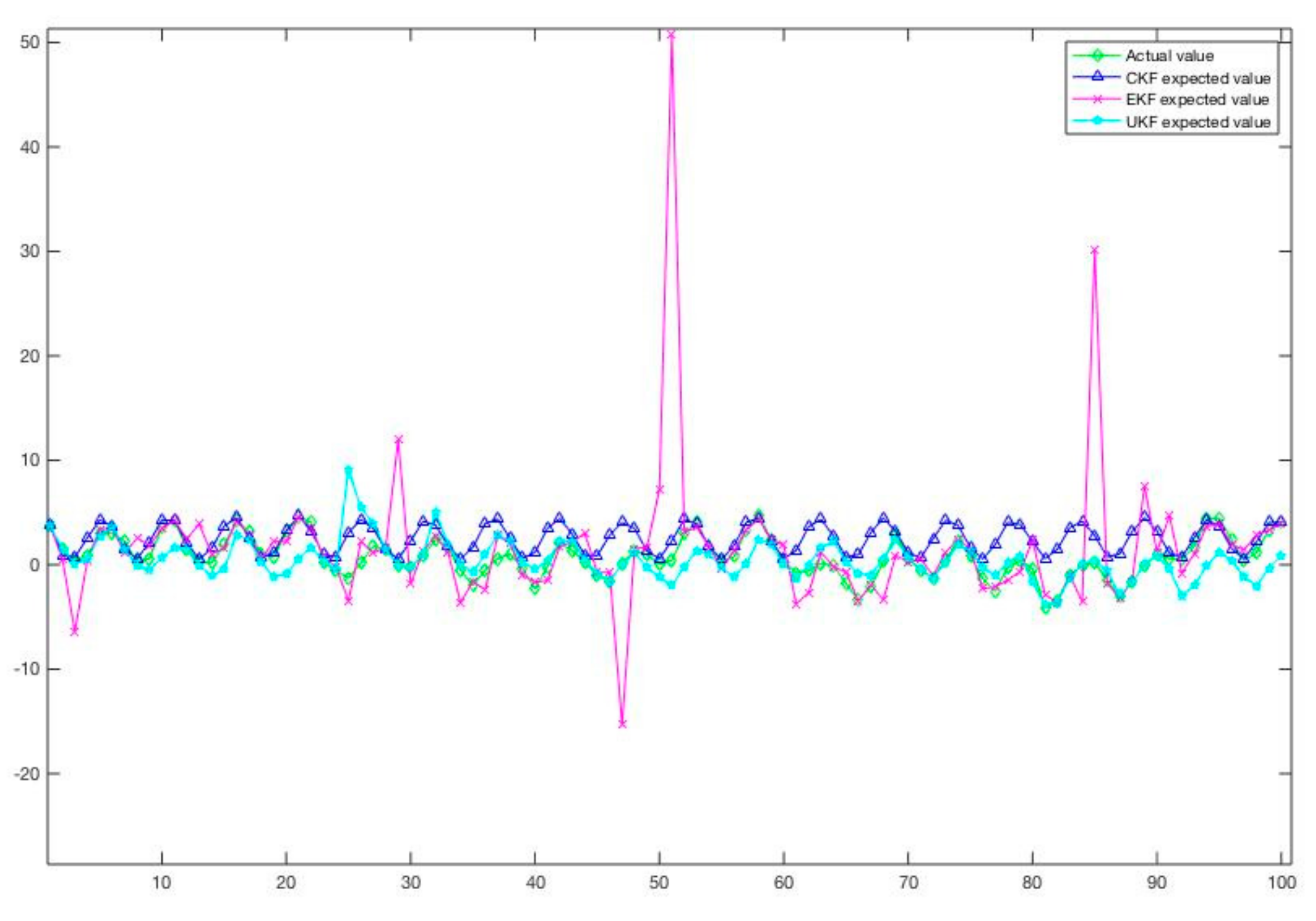Click the y-axis tick label 0
Screen dimensions: 1316x921
[x=34, y=565]
